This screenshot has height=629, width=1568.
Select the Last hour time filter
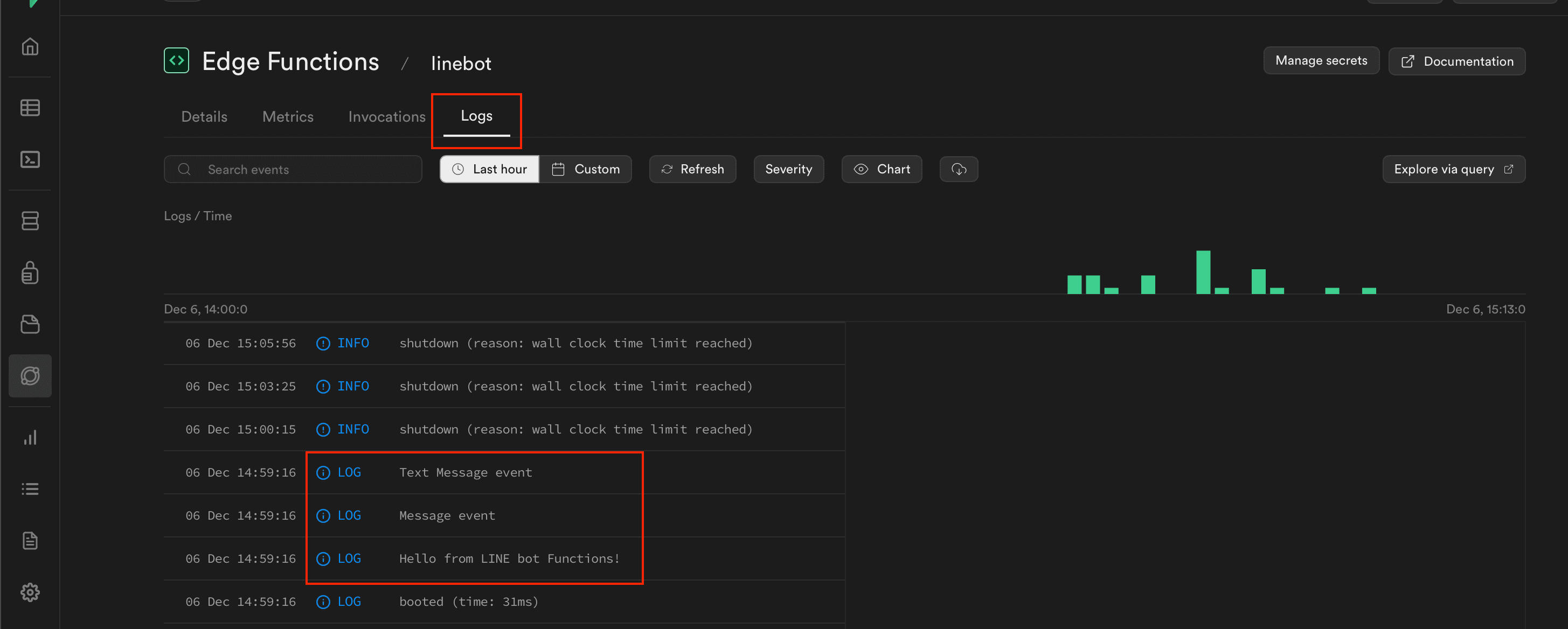point(489,169)
